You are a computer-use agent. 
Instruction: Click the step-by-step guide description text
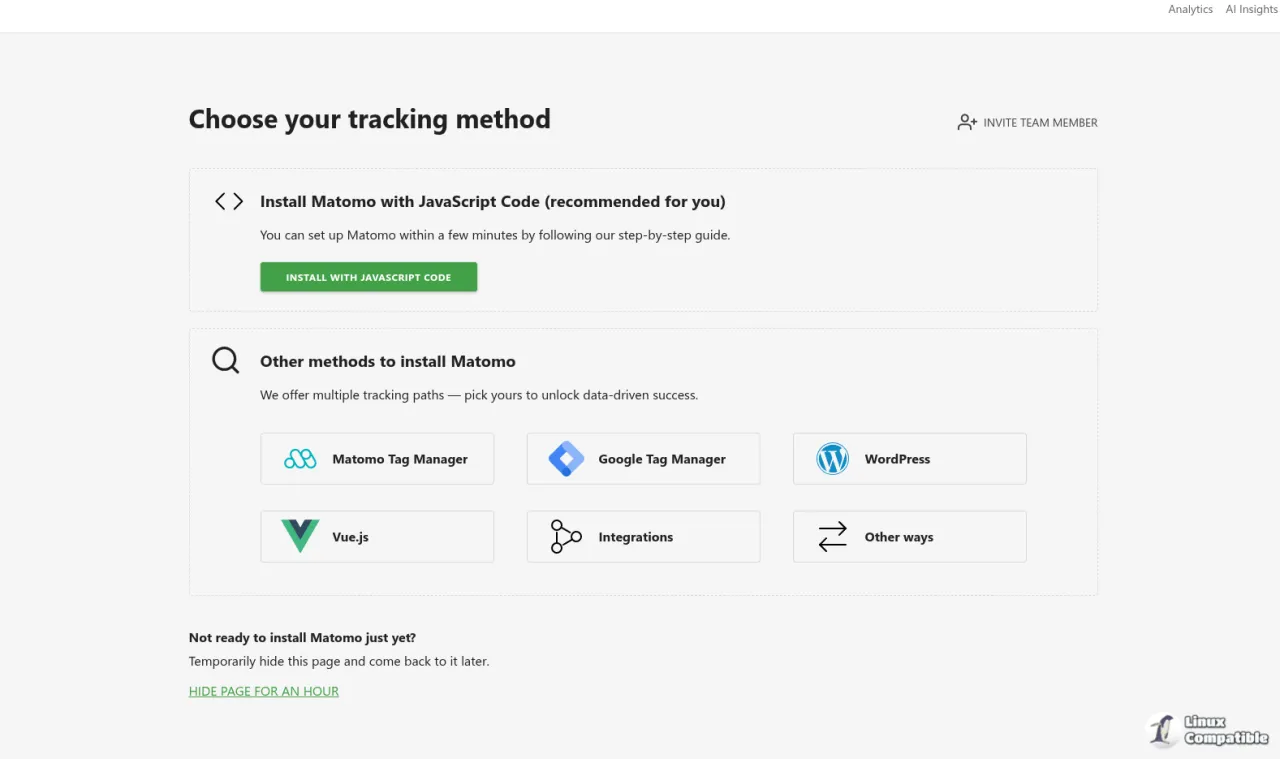coord(495,235)
